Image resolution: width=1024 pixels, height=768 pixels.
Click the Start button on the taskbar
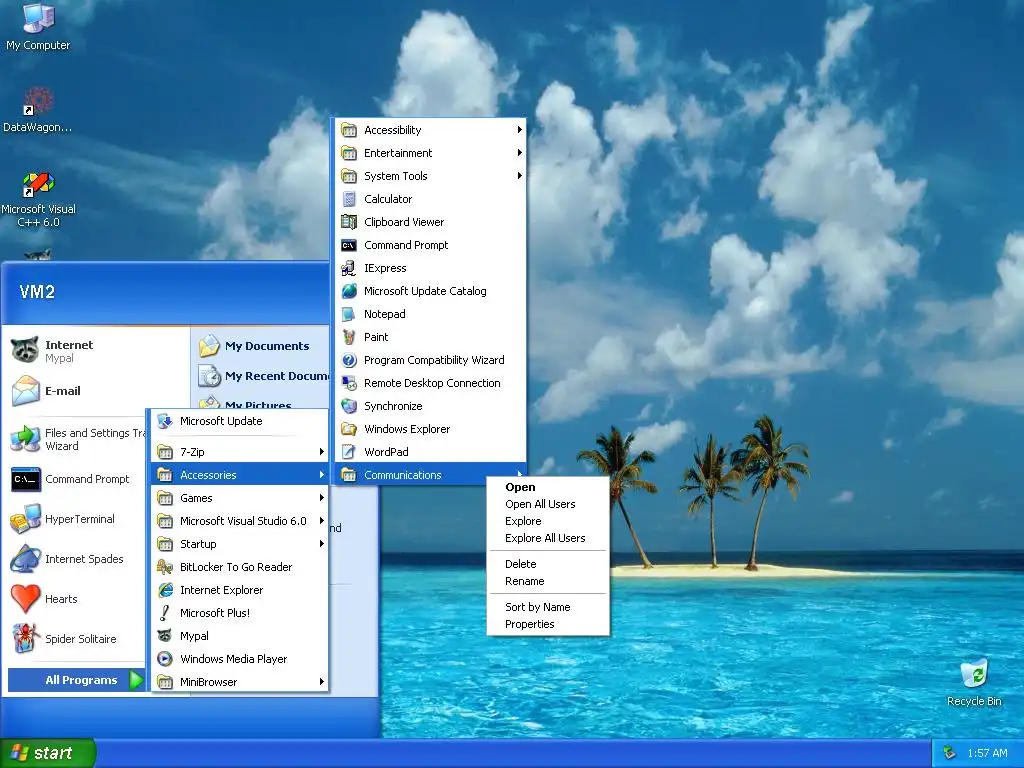point(47,753)
